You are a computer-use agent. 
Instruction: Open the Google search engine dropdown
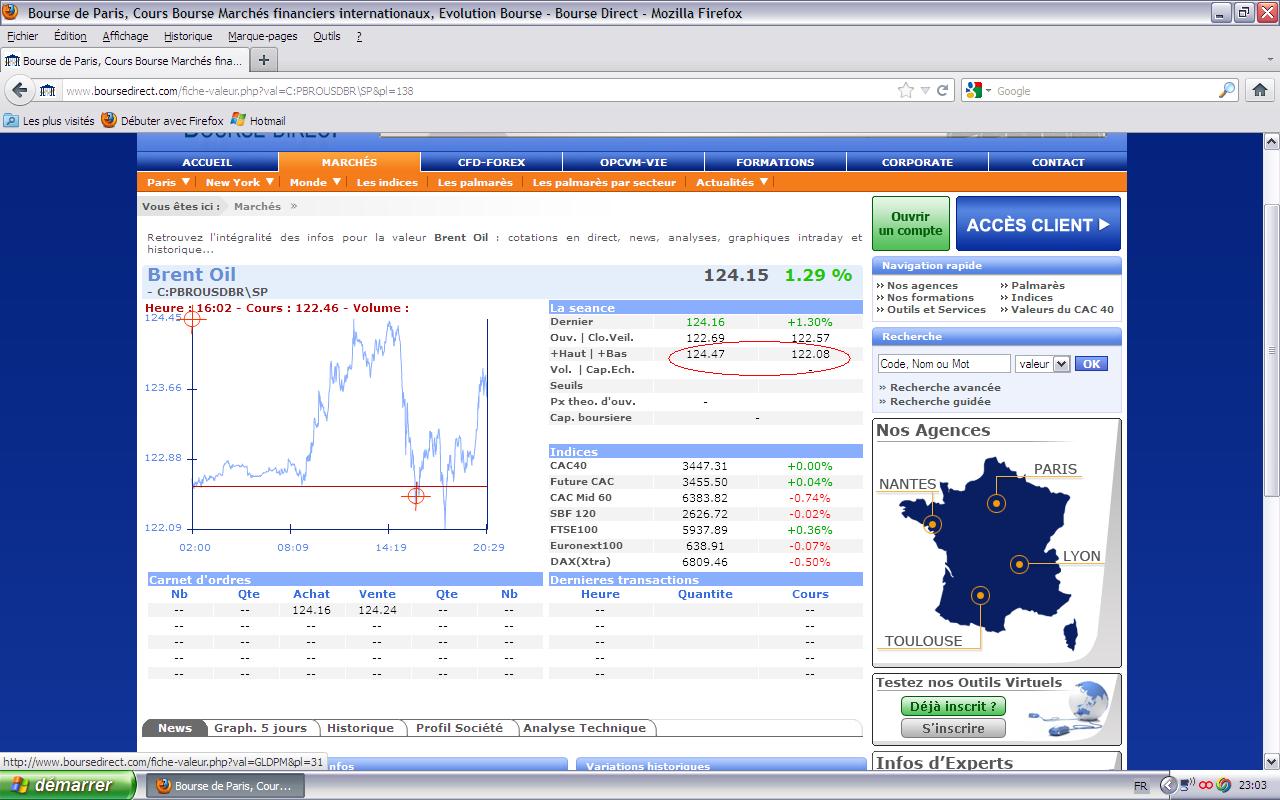tap(978, 90)
